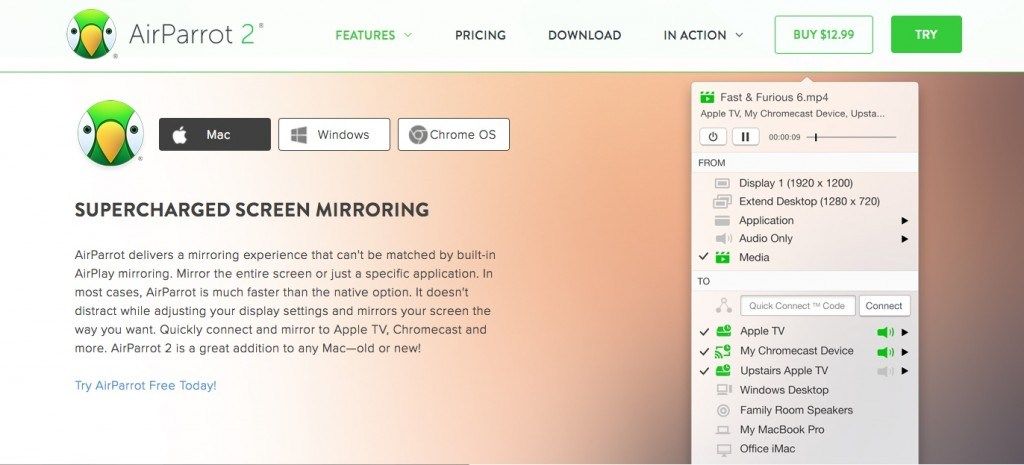Deselect Upstairs Apple TV destination
1024x465 pixels.
[x=704, y=370]
